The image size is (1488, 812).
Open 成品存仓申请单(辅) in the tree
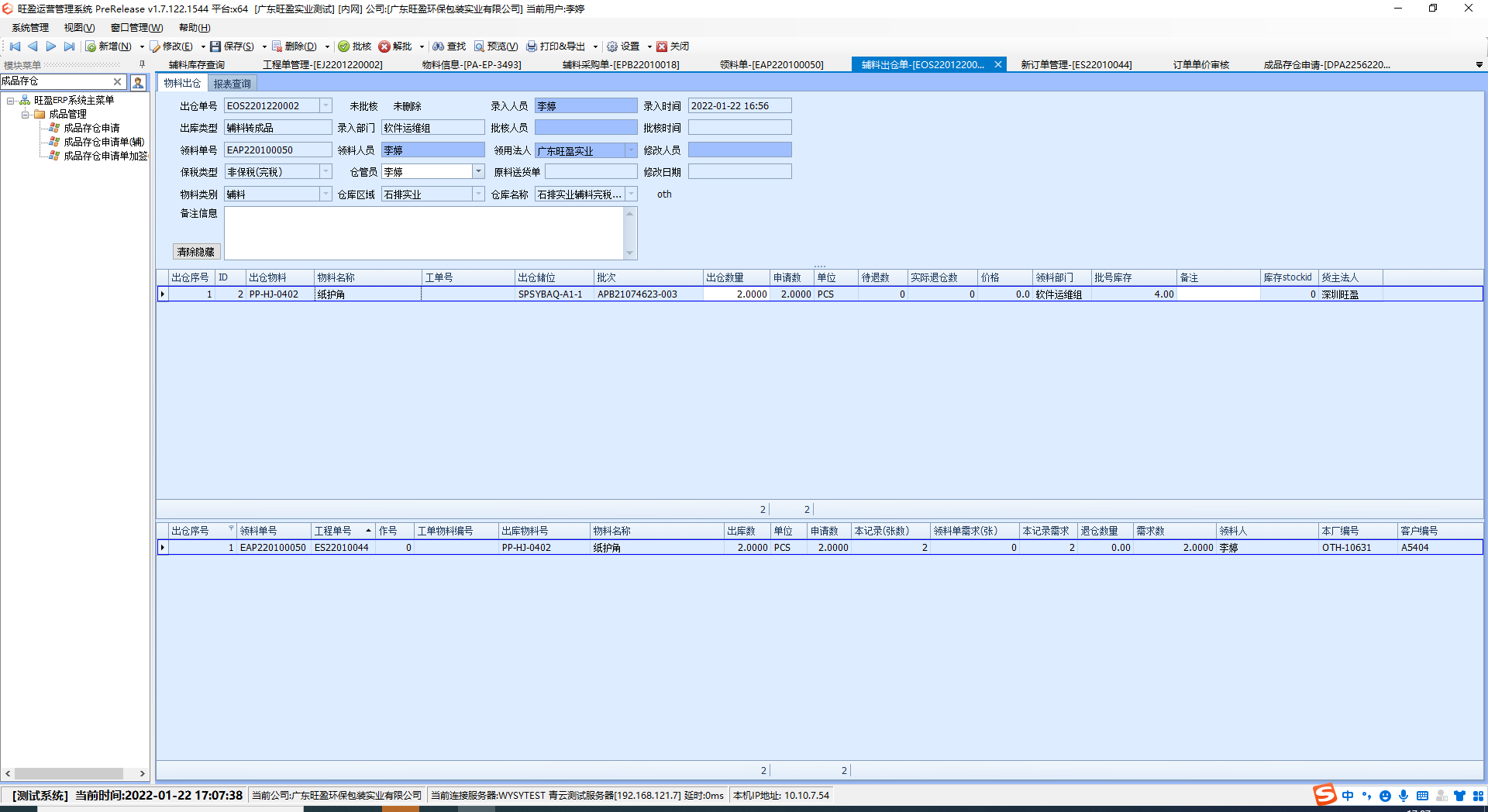[x=104, y=142]
